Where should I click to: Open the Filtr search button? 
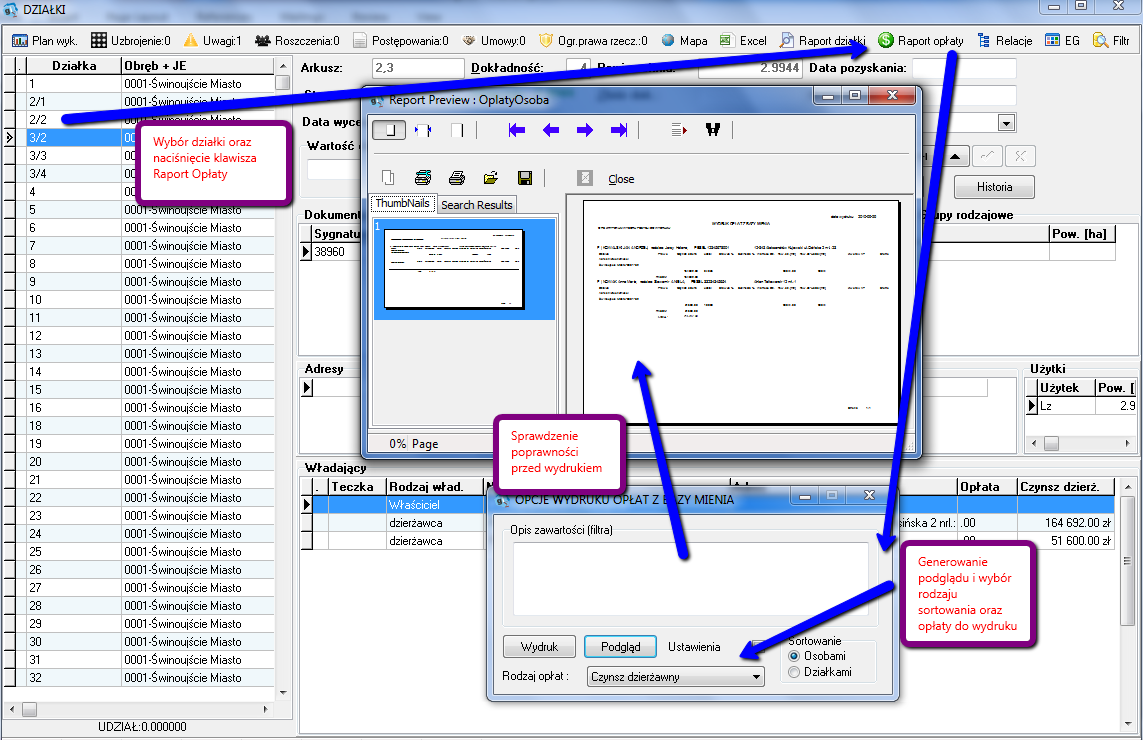click(1111, 41)
